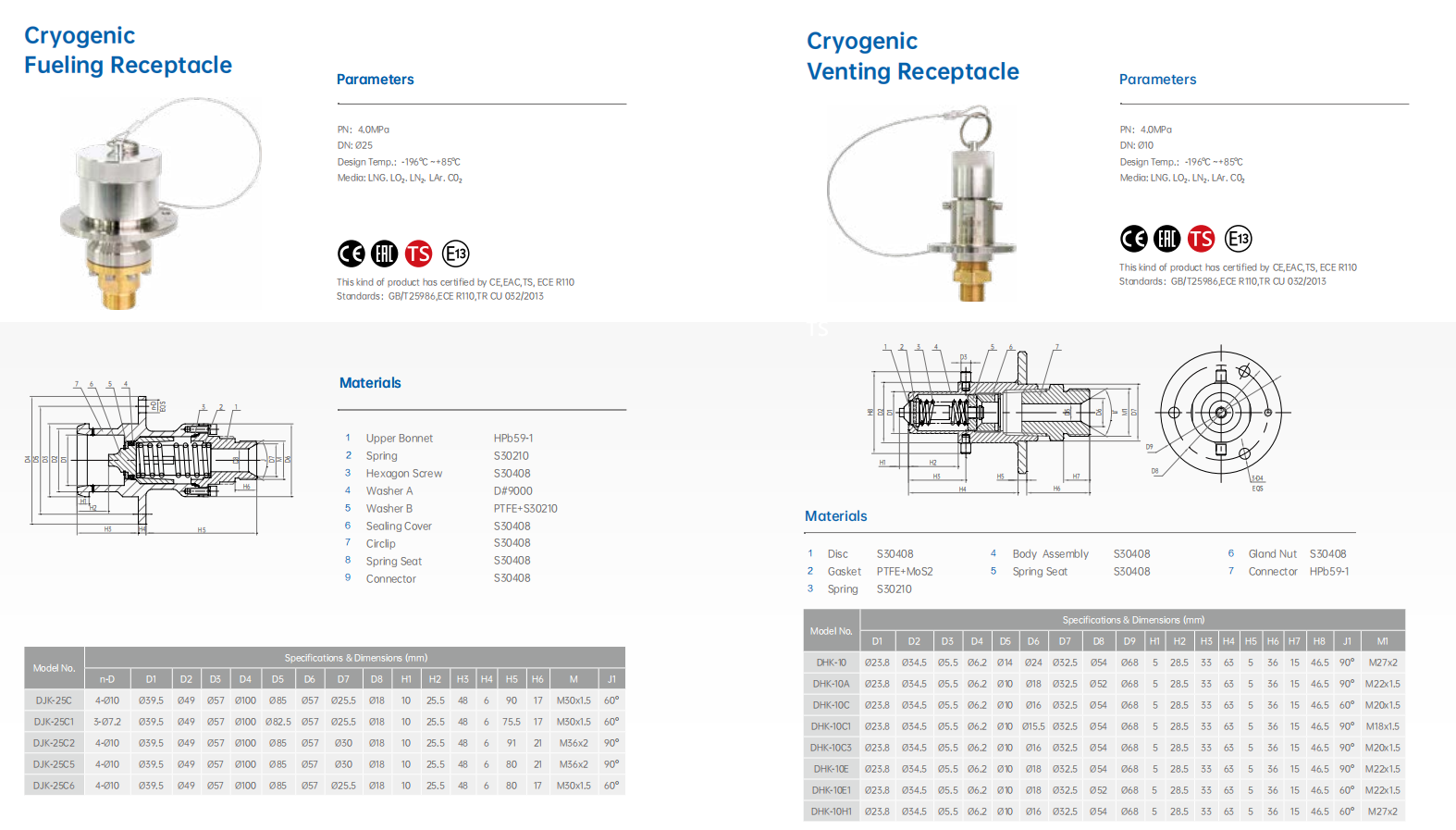This screenshot has height=830, width=1456.
Task: Click the Cryogenic Venting Receptacle title
Action: click(912, 56)
